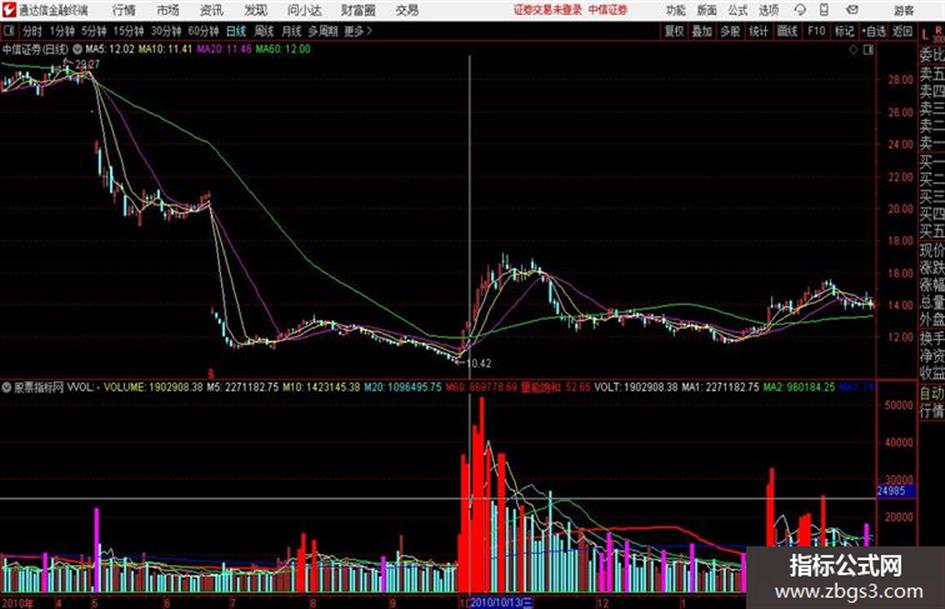Click the customer service headset icon
Screen dimensions: 945x609
[800, 10]
